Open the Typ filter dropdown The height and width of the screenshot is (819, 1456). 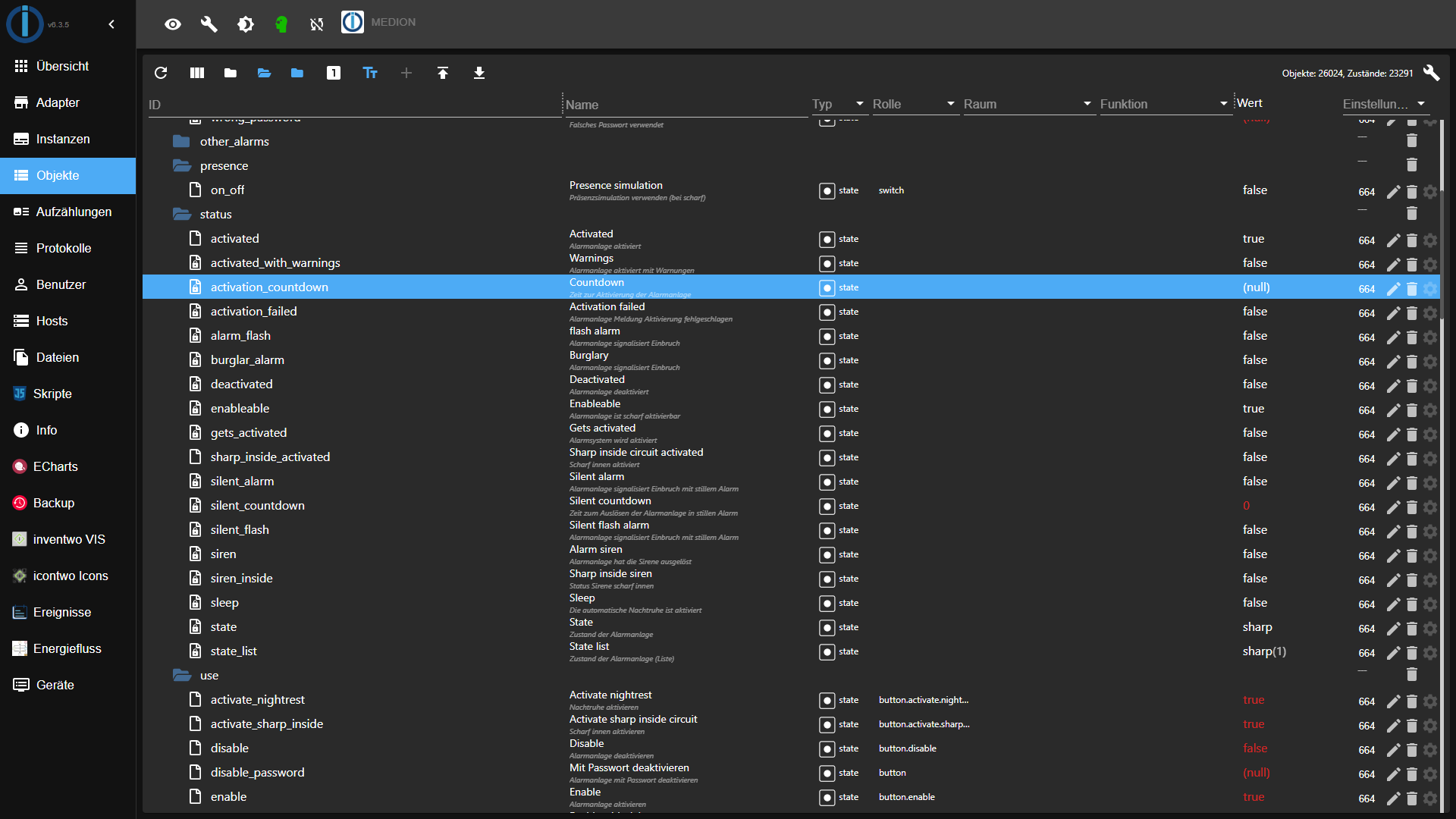tap(839, 104)
